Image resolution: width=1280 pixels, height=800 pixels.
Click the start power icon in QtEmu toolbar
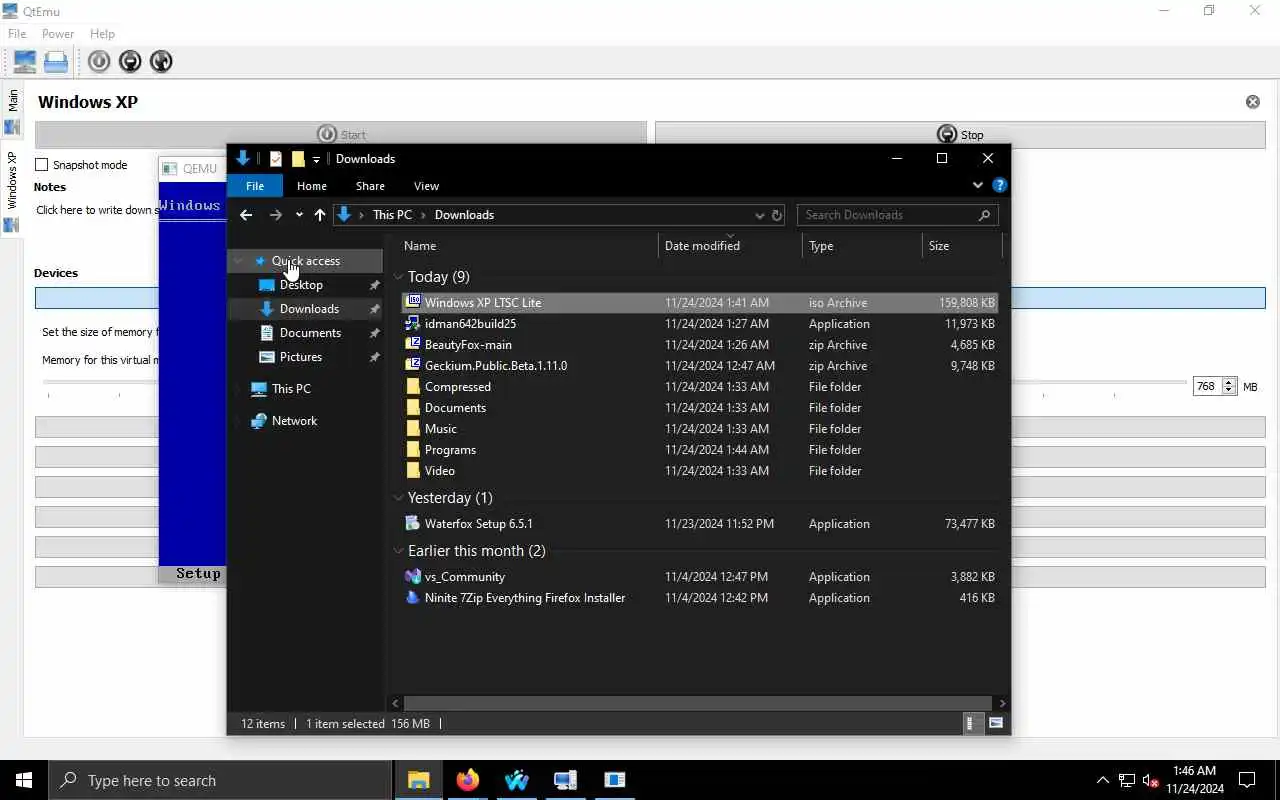pos(99,61)
